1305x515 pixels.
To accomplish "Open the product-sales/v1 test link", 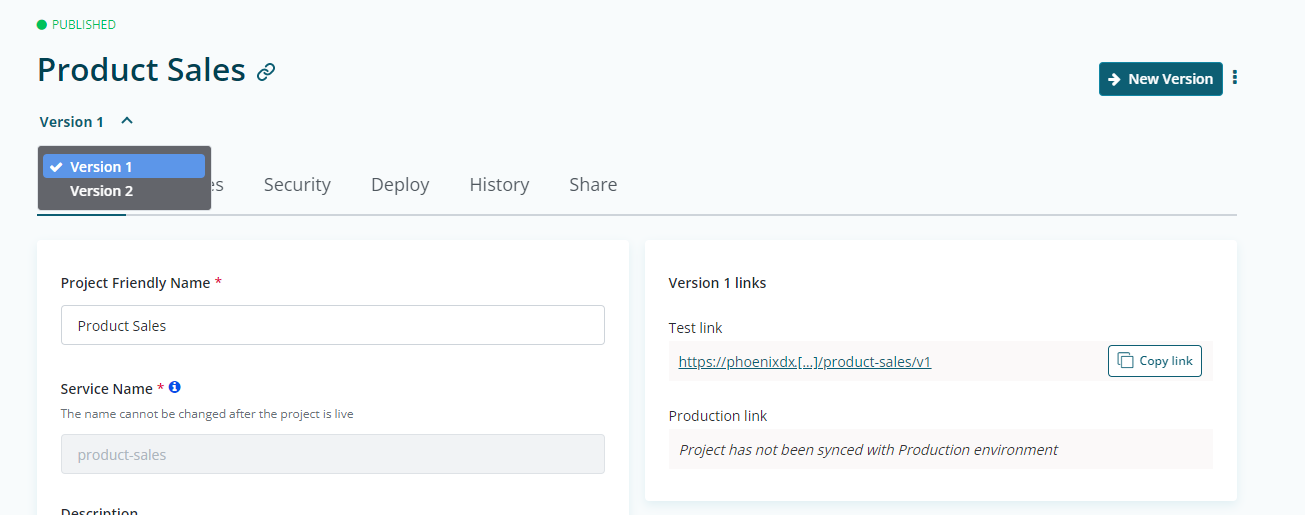I will [x=804, y=362].
